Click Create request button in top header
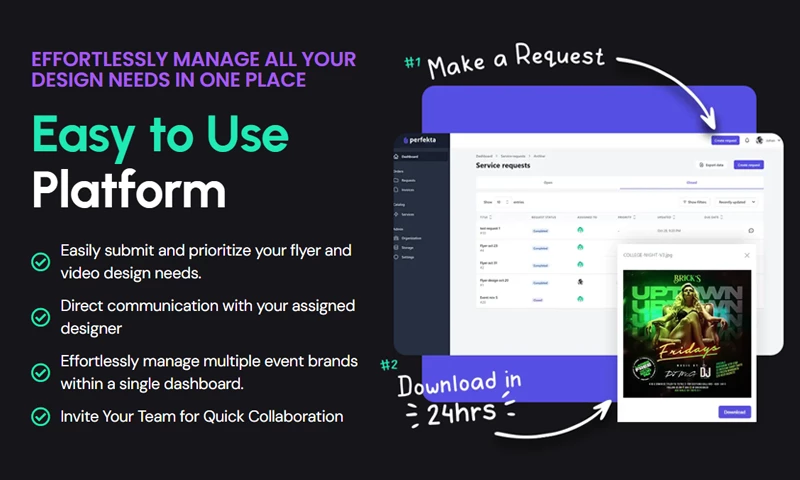This screenshot has width=800, height=480. coord(725,141)
